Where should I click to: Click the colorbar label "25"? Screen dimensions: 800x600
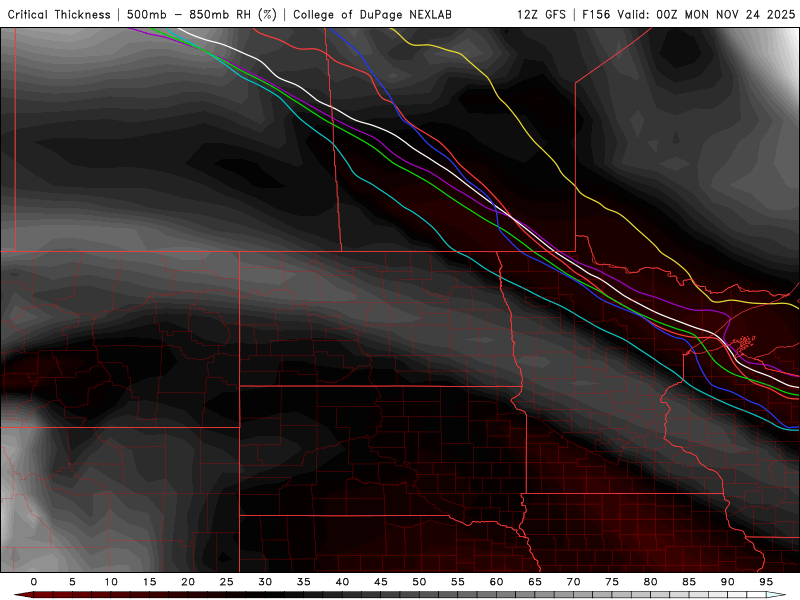[226, 582]
